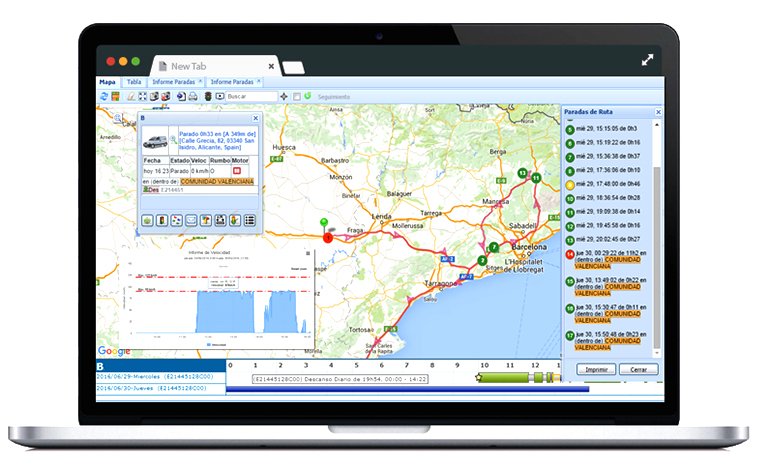
Task: Select stop 14 in Paradas de Ruta
Action: tap(570, 256)
